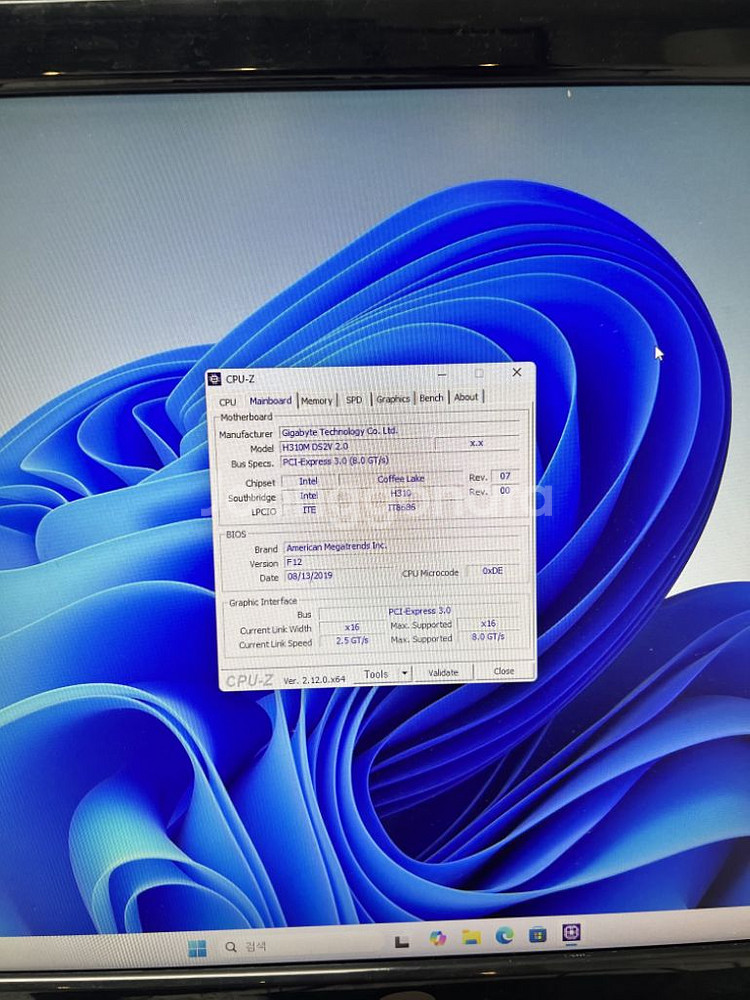
Task: Minimize the CPU-Z window
Action: point(442,374)
